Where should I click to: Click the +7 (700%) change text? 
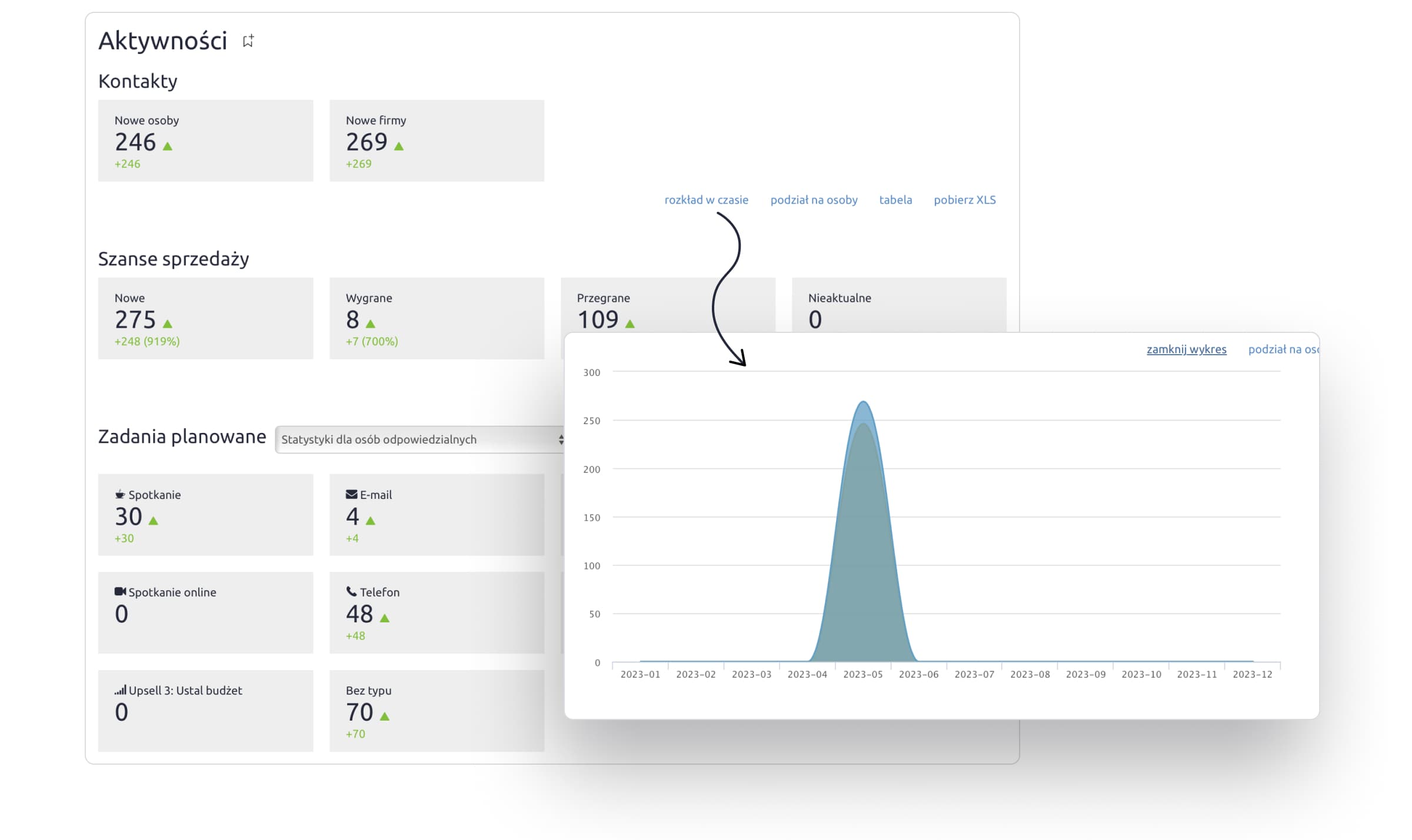tap(372, 341)
